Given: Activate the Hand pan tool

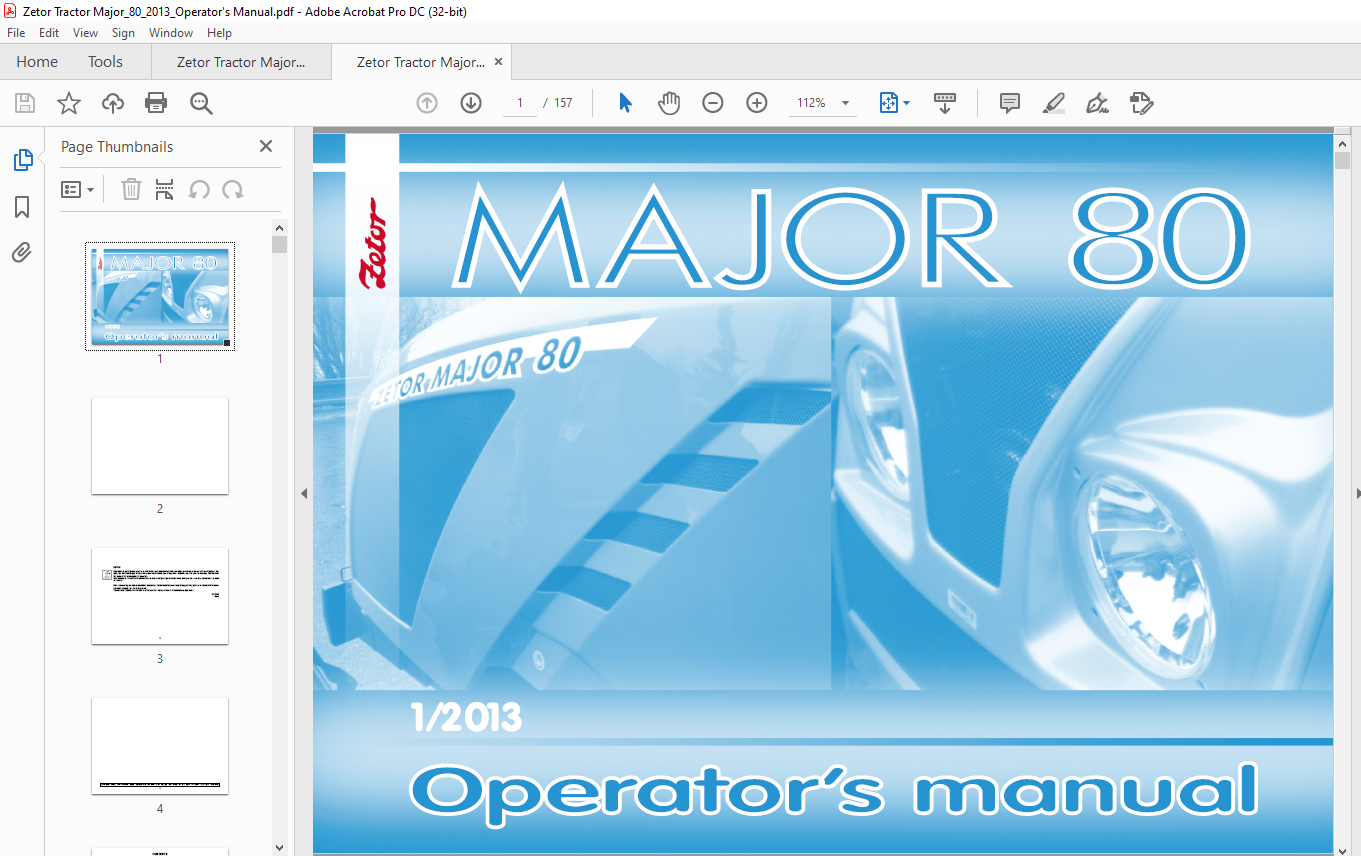Looking at the screenshot, I should tap(668, 103).
